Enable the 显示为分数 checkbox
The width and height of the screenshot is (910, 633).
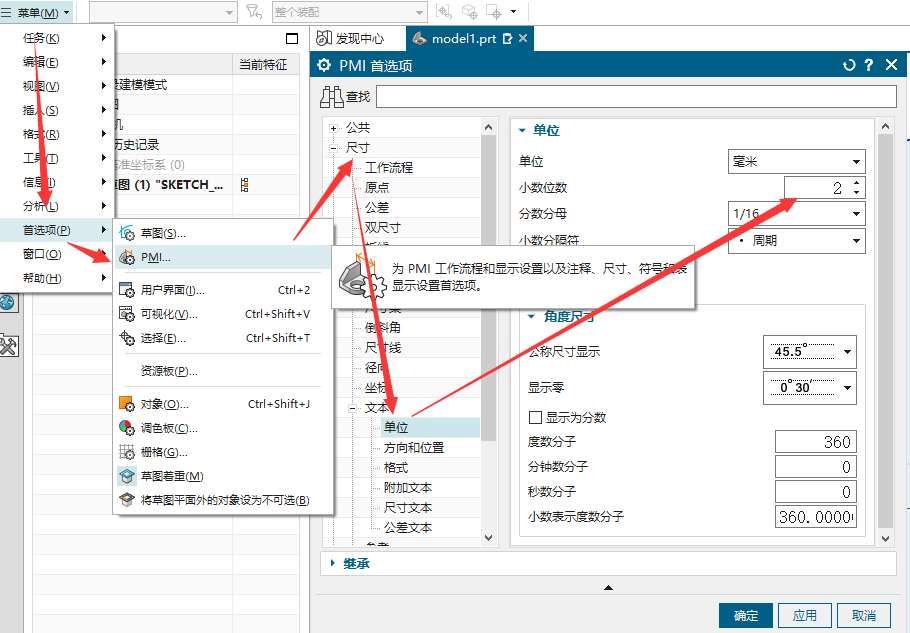click(x=535, y=417)
